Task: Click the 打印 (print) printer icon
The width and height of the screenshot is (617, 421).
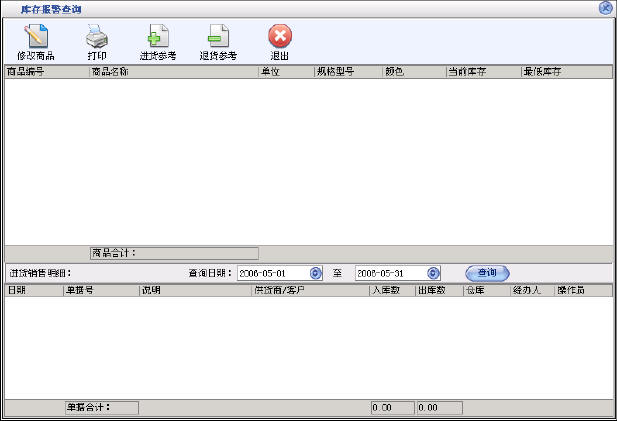Action: pos(97,38)
